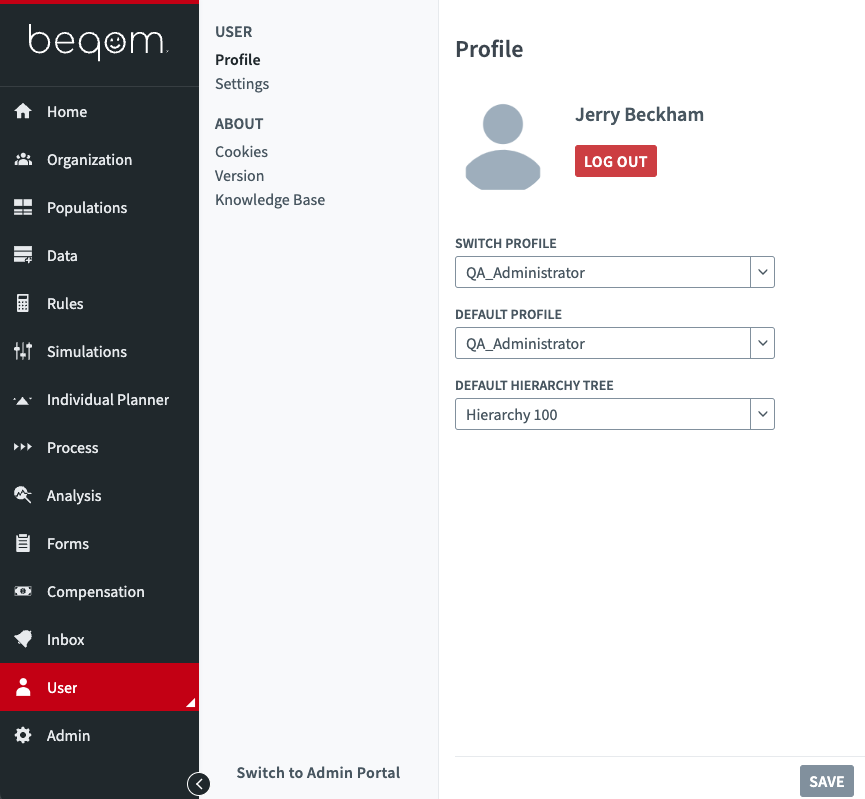865x799 pixels.
Task: Click the Forms clipboard icon
Action: 23,544
